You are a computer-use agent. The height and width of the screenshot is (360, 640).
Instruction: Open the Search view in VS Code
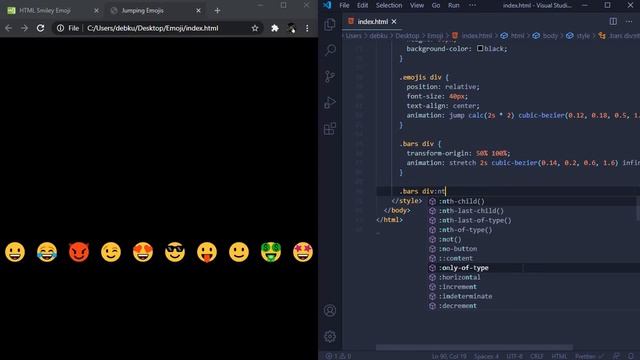pyautogui.click(x=330, y=50)
